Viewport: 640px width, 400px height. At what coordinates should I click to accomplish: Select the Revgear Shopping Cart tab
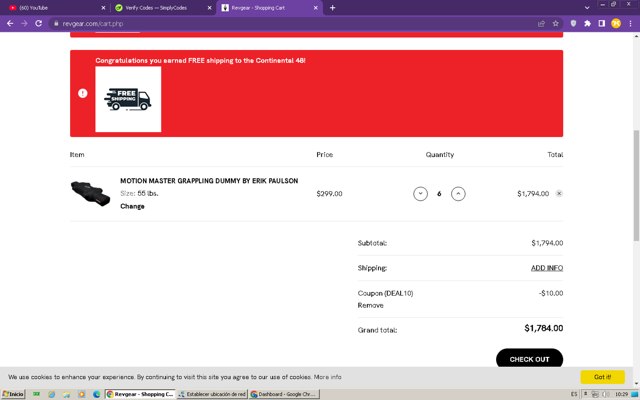tap(269, 8)
